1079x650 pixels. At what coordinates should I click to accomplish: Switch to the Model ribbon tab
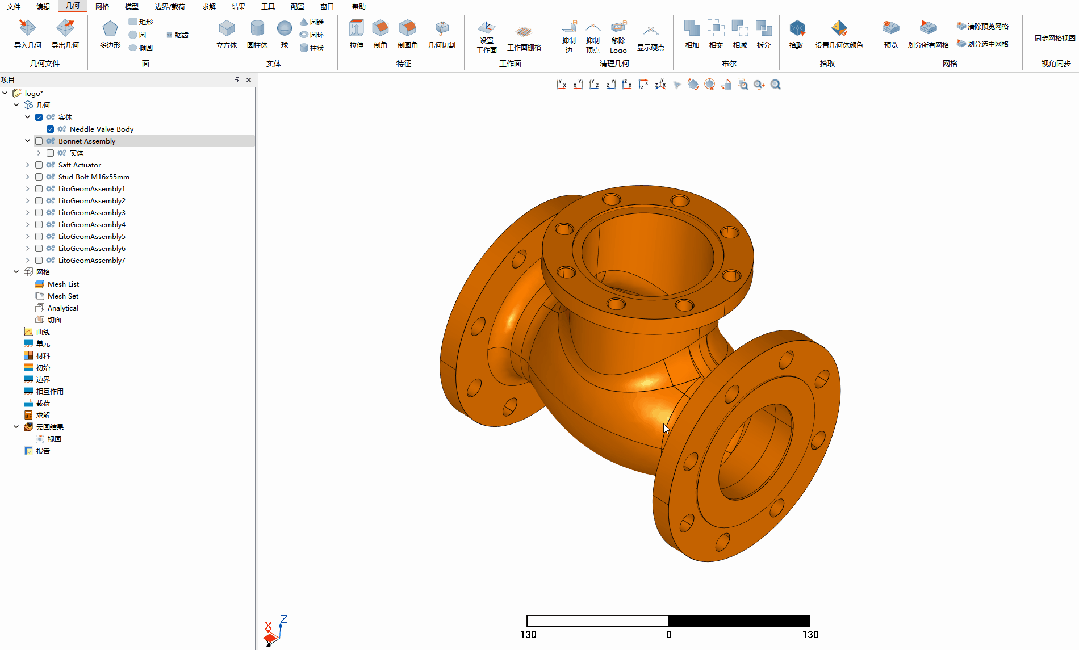click(x=132, y=6)
